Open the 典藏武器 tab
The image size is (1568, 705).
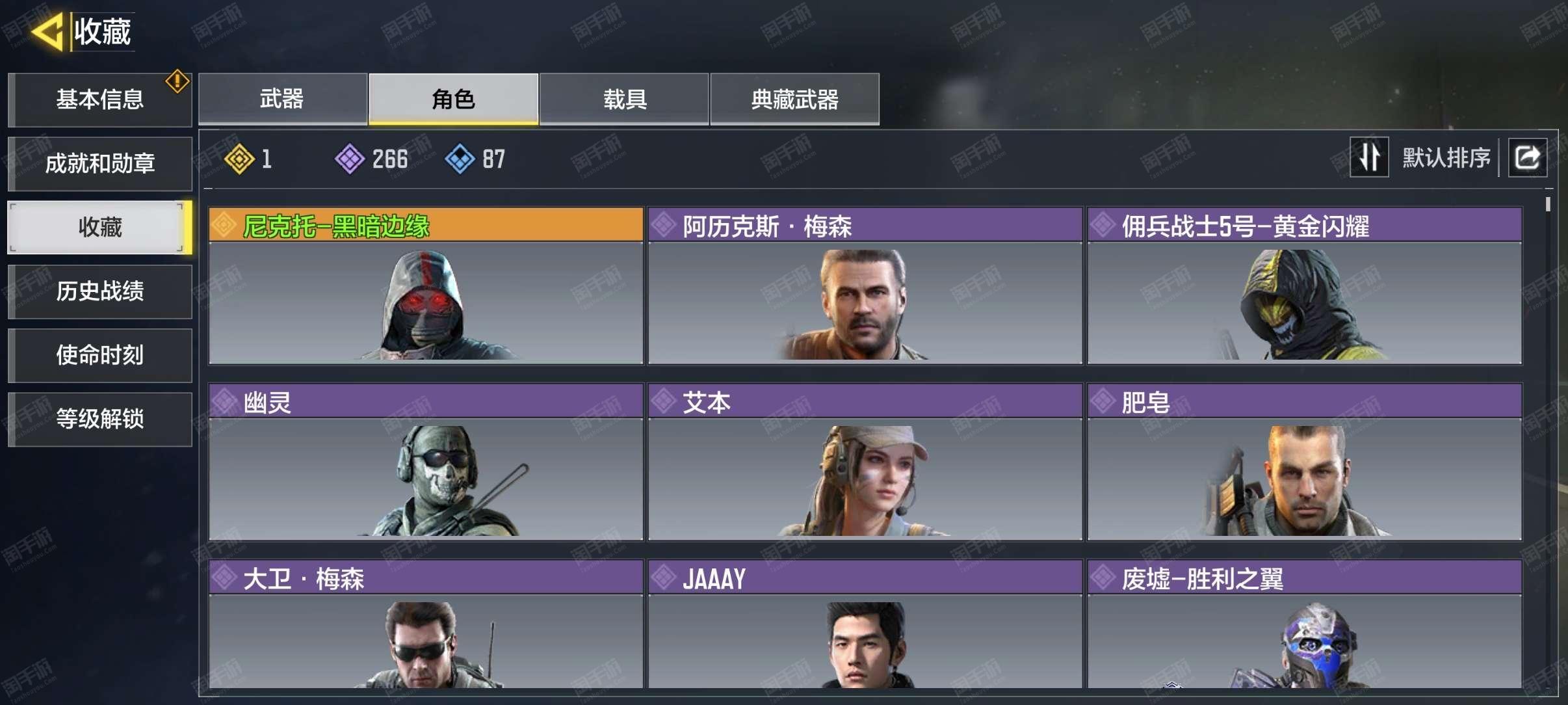[795, 99]
